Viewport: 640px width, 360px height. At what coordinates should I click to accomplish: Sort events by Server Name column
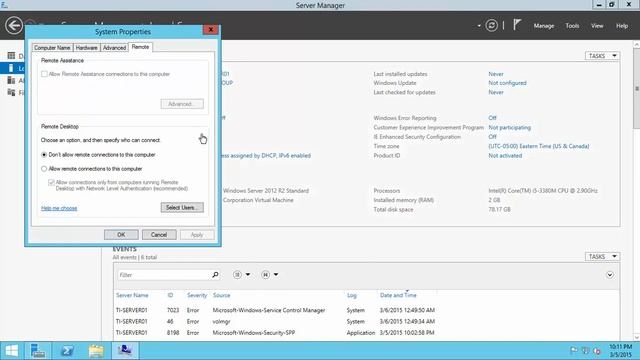pyautogui.click(x=132, y=295)
